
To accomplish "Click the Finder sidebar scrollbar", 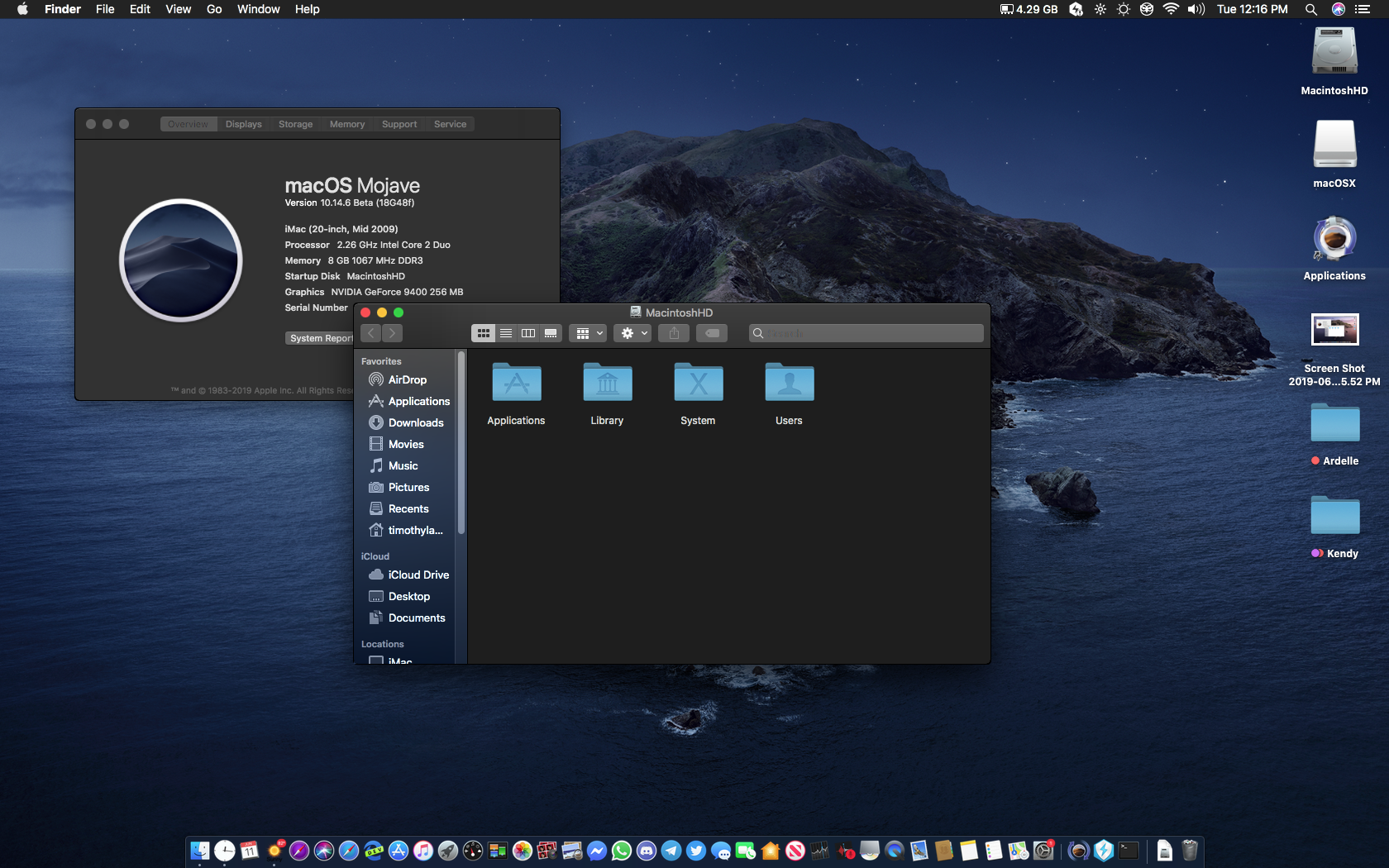I will (461, 442).
